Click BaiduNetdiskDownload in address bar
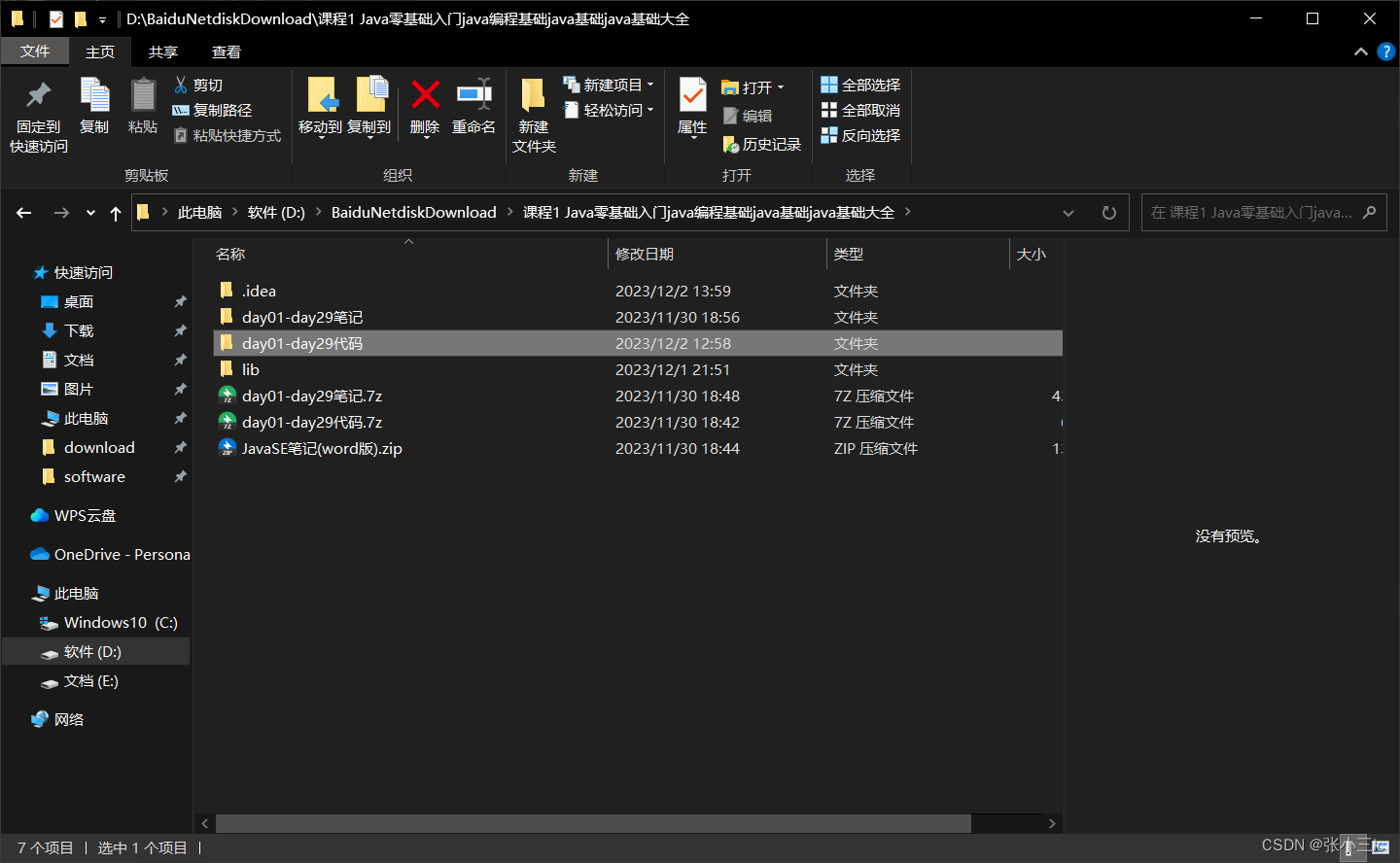 [413, 212]
